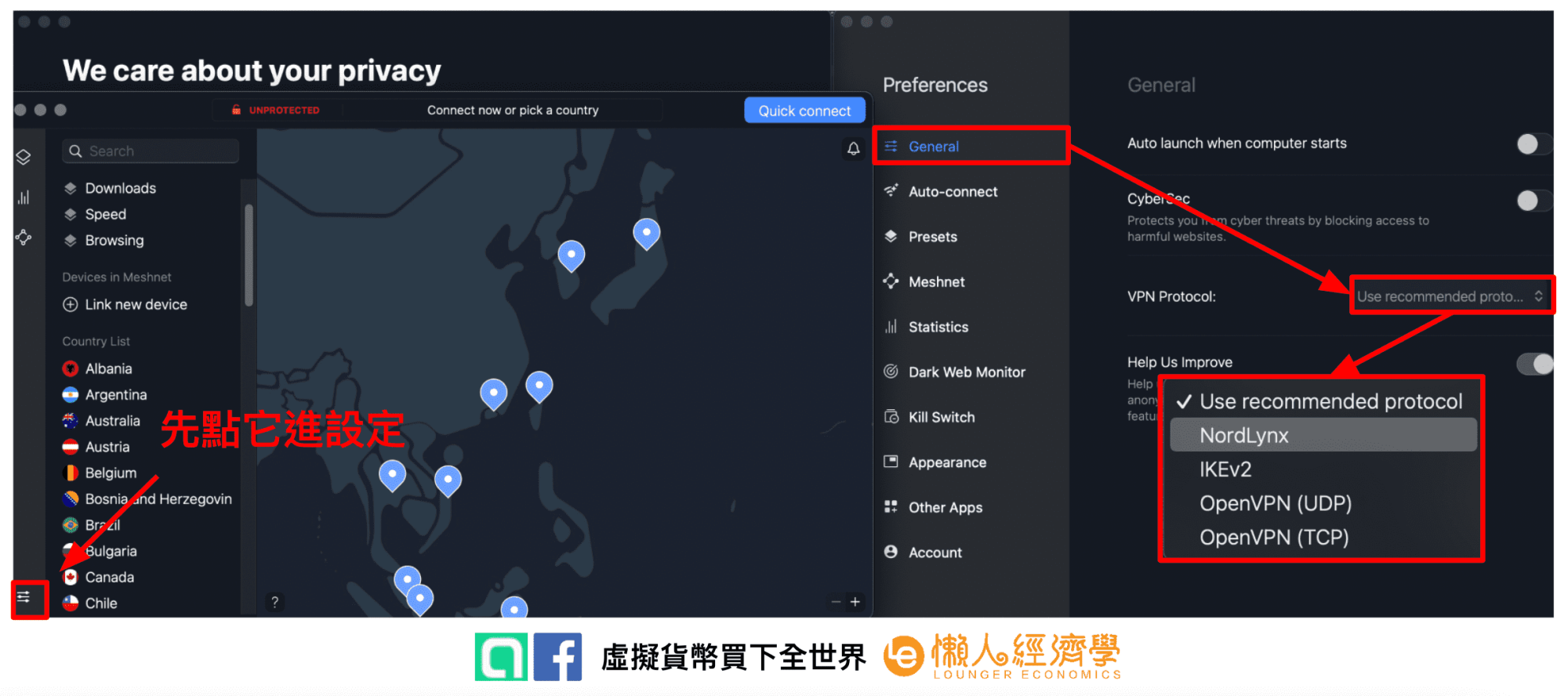Open the servers layers icon in the left rail
Viewport: 1568px width, 696px height.
pos(24,157)
